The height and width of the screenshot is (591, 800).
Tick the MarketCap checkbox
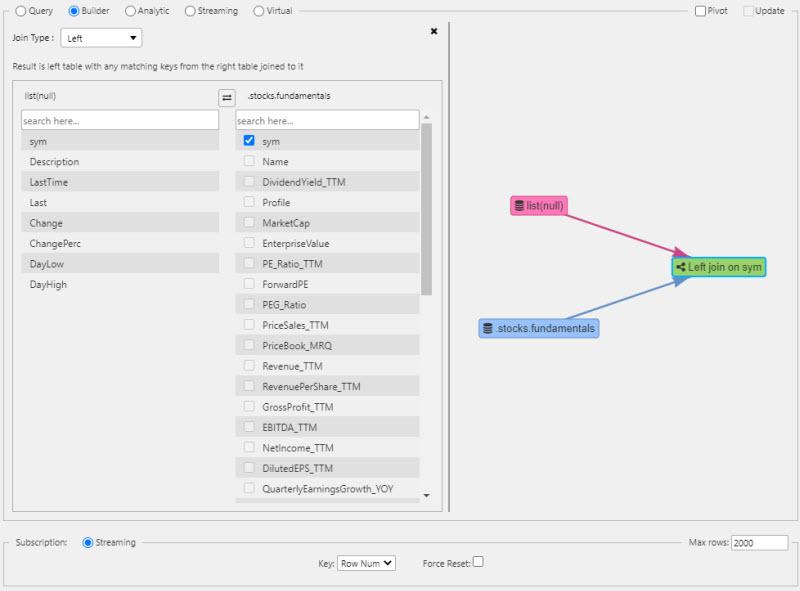pos(249,223)
